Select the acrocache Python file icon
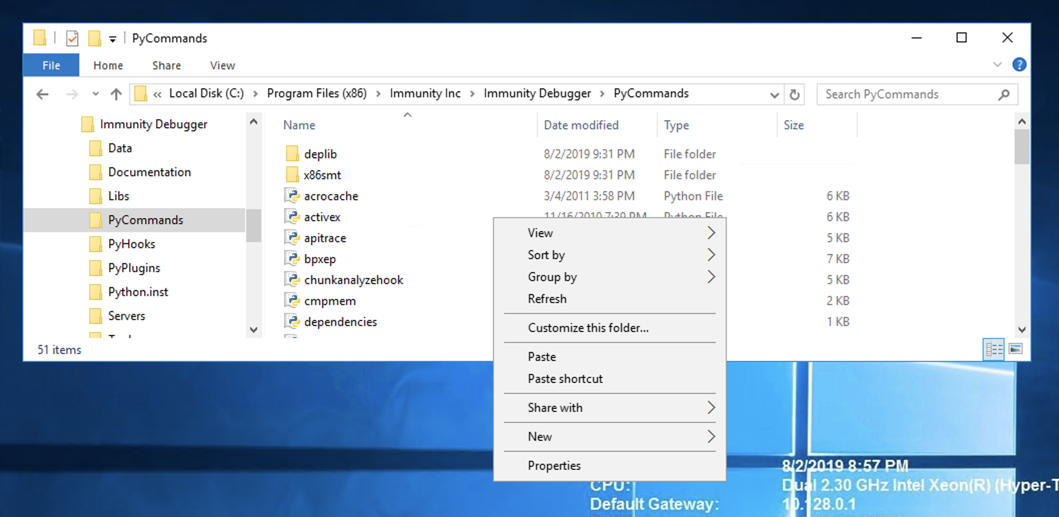The height and width of the screenshot is (517, 1059). [x=292, y=196]
